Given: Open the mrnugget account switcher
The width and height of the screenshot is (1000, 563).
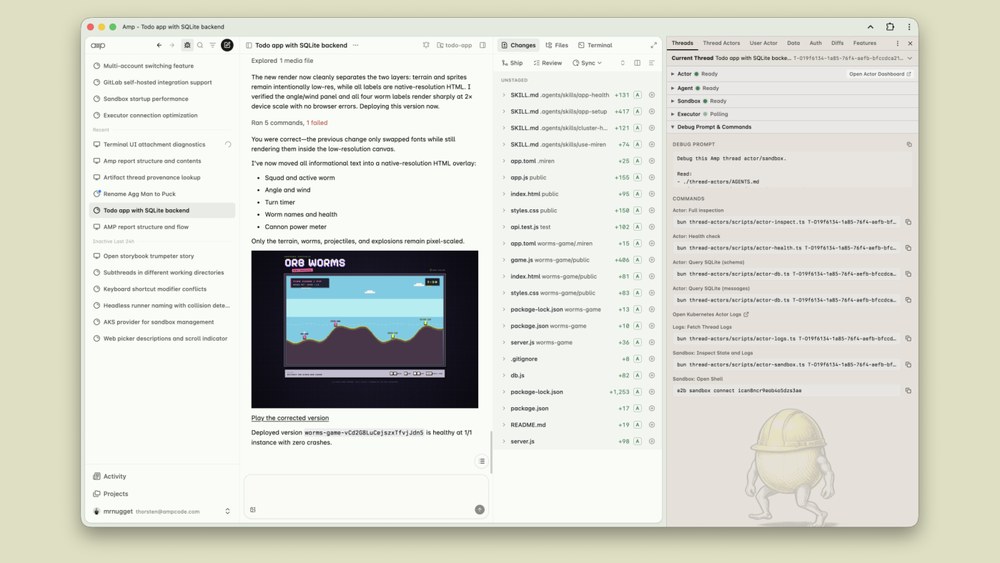Looking at the screenshot, I should pos(161,511).
